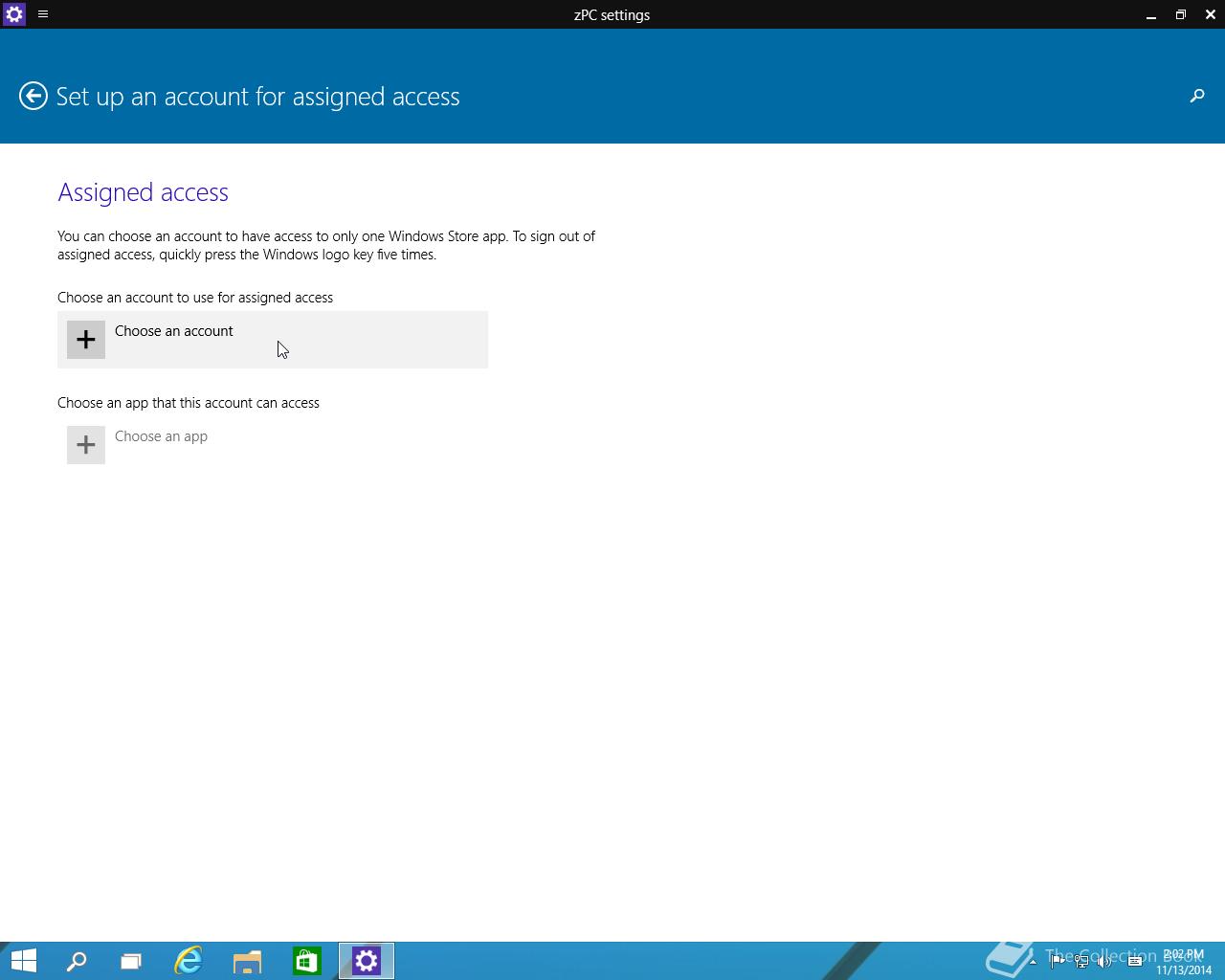
Task: Go back with the circled arrow icon
Action: 33,96
